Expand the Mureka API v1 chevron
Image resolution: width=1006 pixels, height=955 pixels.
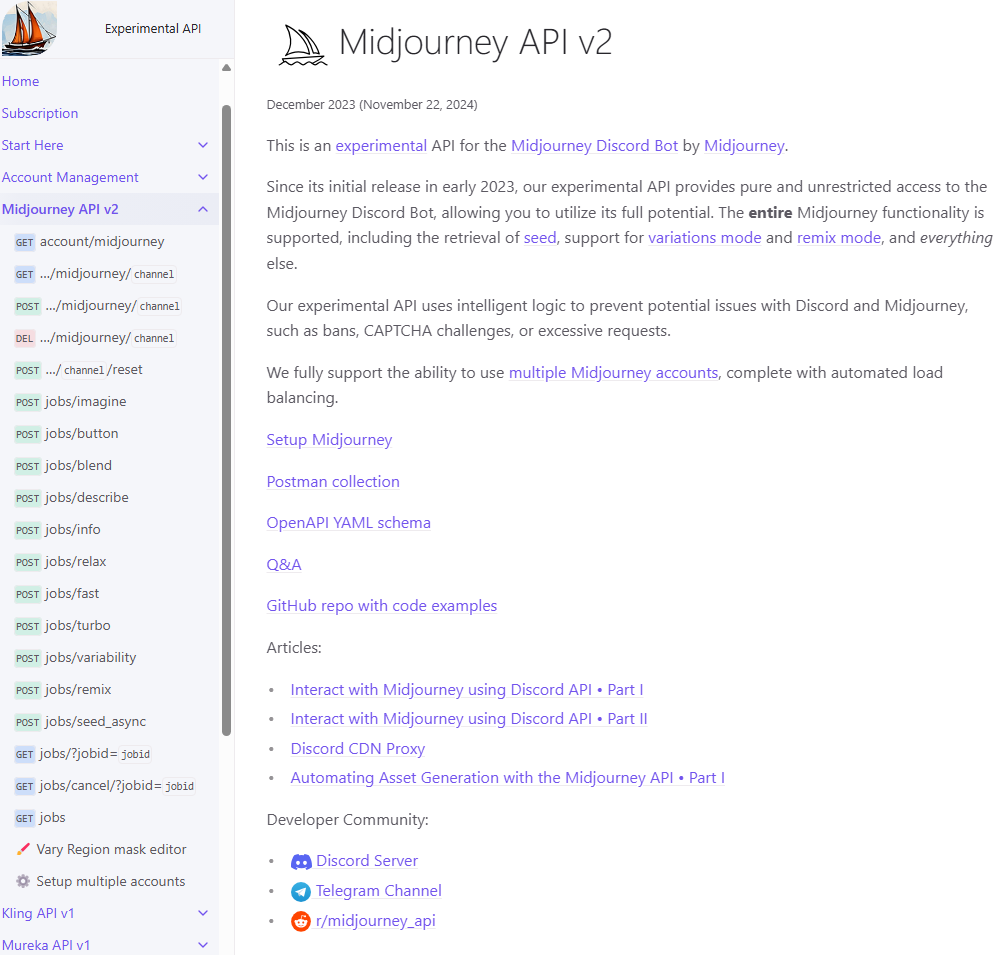point(203,945)
